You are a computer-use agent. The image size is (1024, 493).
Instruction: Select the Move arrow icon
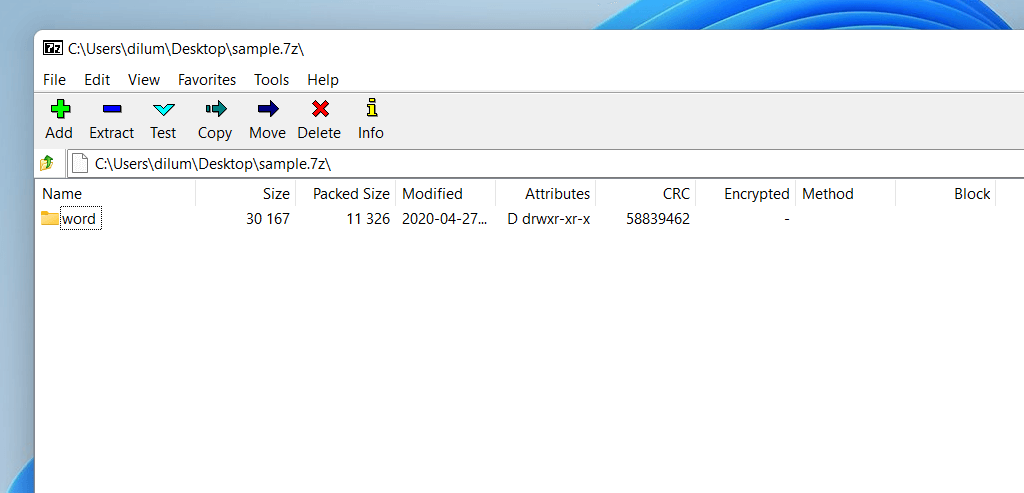pos(268,108)
